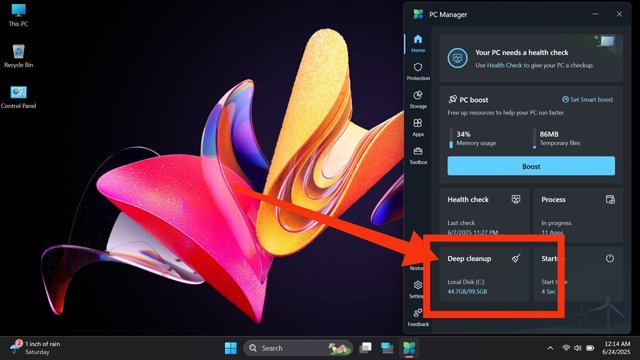Click the taskbar Search box
The width and height of the screenshot is (640, 360).
(298, 348)
